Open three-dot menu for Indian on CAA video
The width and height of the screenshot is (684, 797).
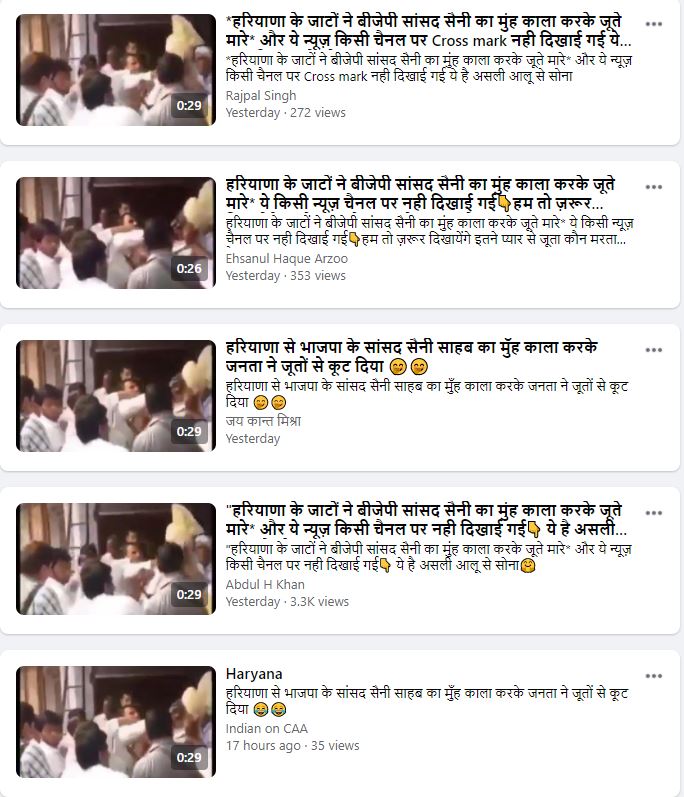click(x=654, y=676)
